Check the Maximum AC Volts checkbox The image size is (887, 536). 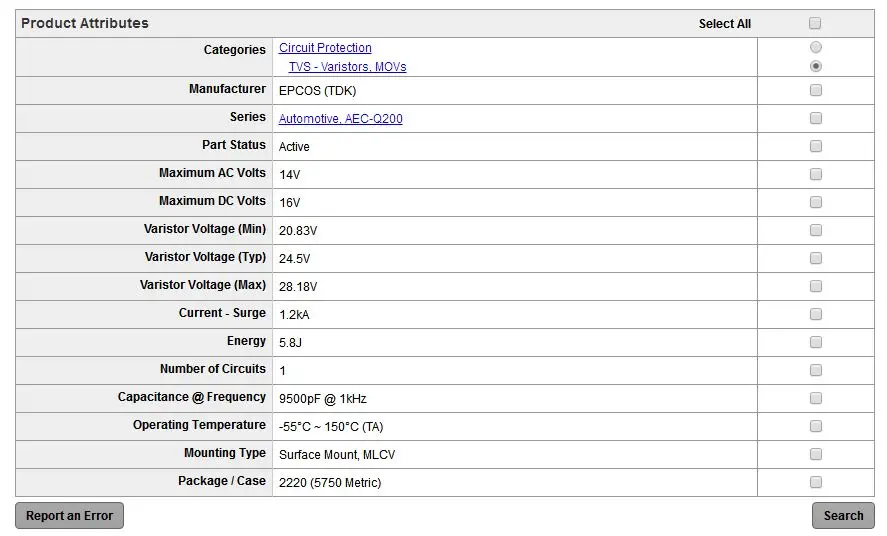pyautogui.click(x=816, y=174)
